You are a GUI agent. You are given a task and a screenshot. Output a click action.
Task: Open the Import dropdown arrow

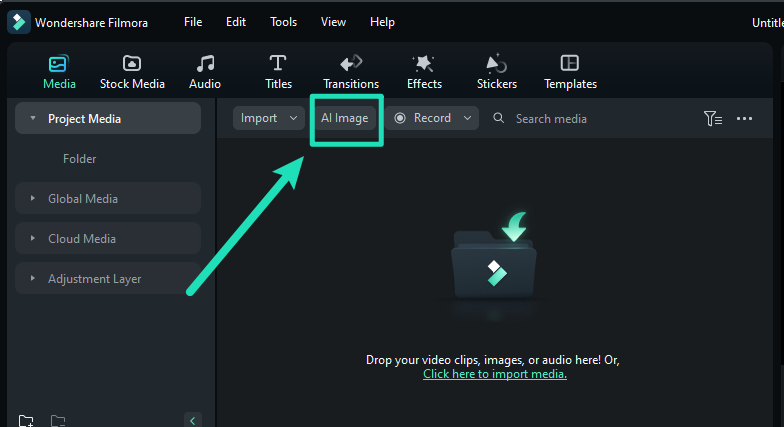(x=294, y=118)
